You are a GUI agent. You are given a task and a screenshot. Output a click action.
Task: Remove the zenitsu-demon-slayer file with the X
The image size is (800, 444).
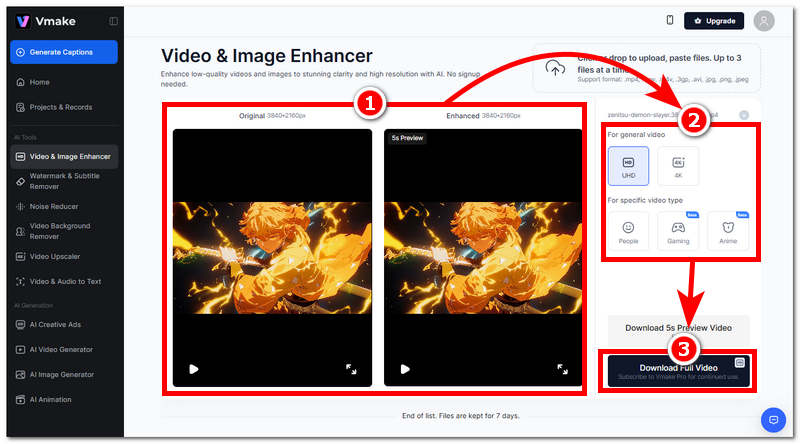click(x=744, y=115)
